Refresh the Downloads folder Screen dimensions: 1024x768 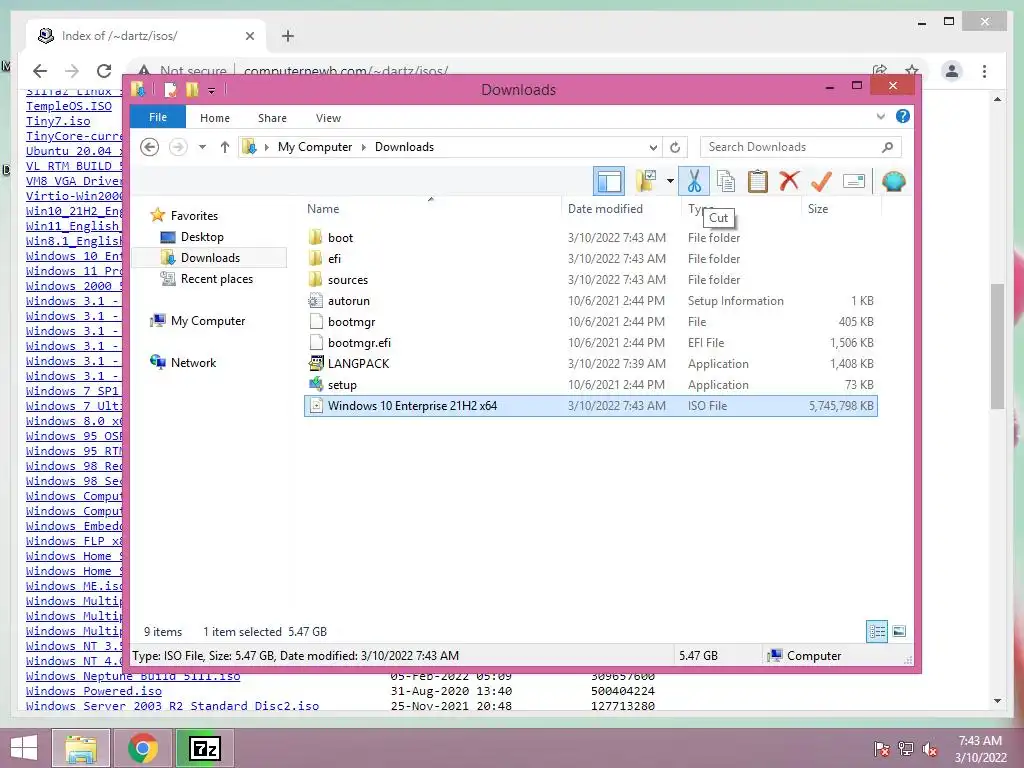tap(675, 147)
